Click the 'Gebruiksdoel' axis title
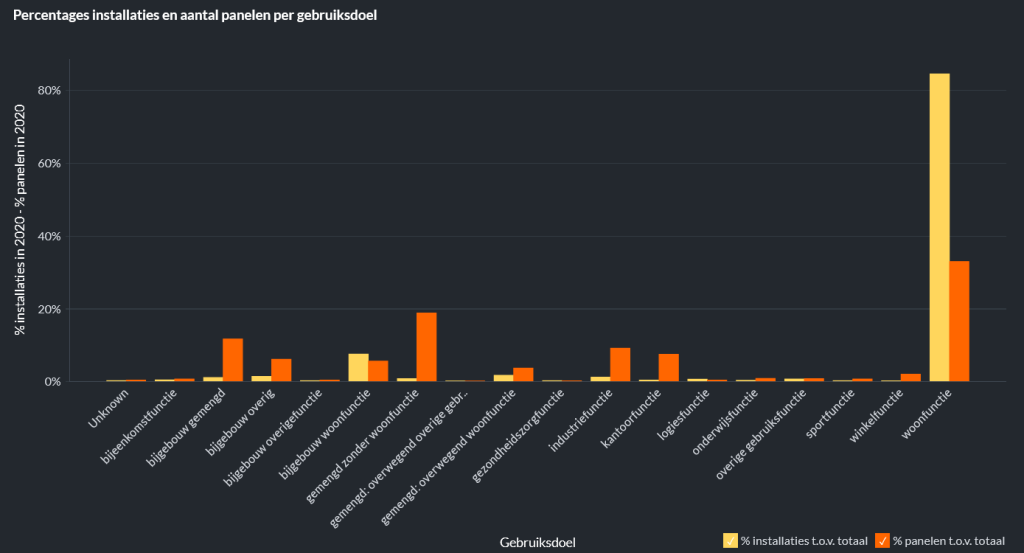The image size is (1024, 553). (538, 542)
